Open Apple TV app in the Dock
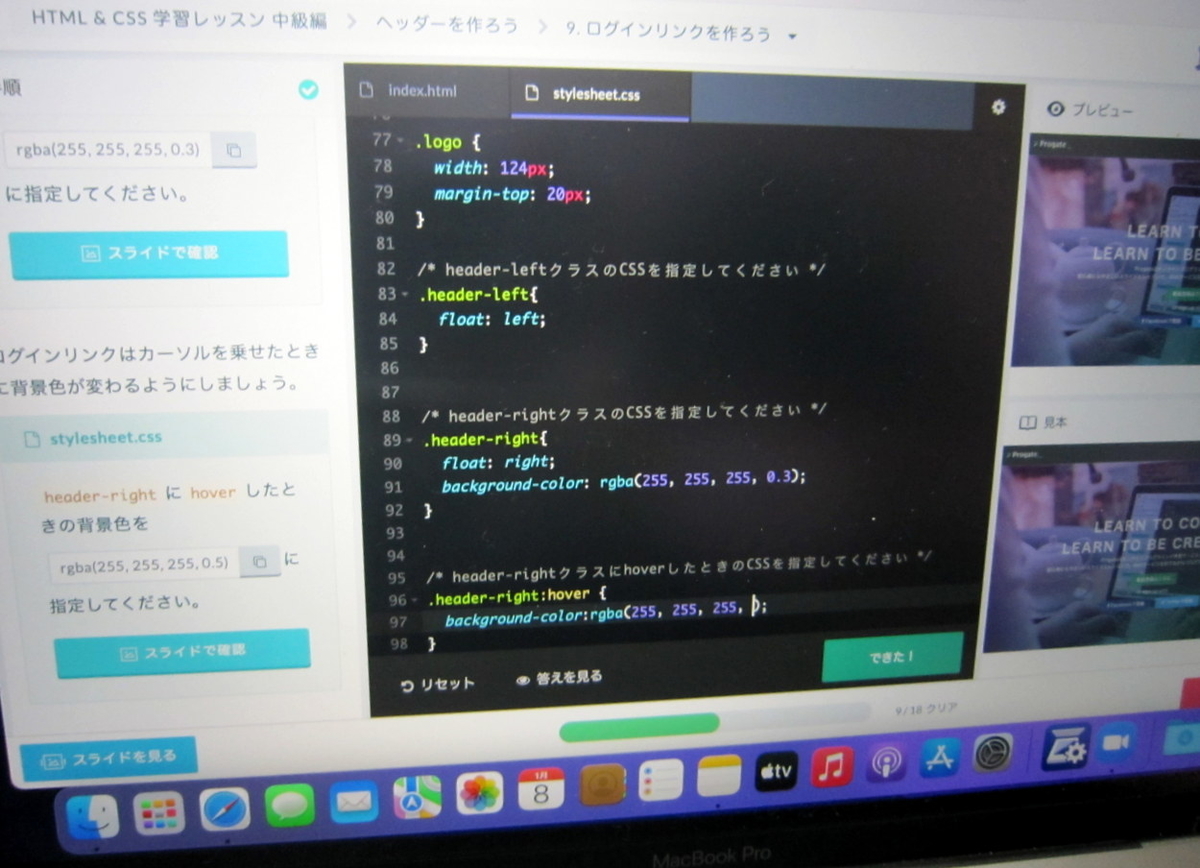Image resolution: width=1200 pixels, height=868 pixels. click(776, 771)
